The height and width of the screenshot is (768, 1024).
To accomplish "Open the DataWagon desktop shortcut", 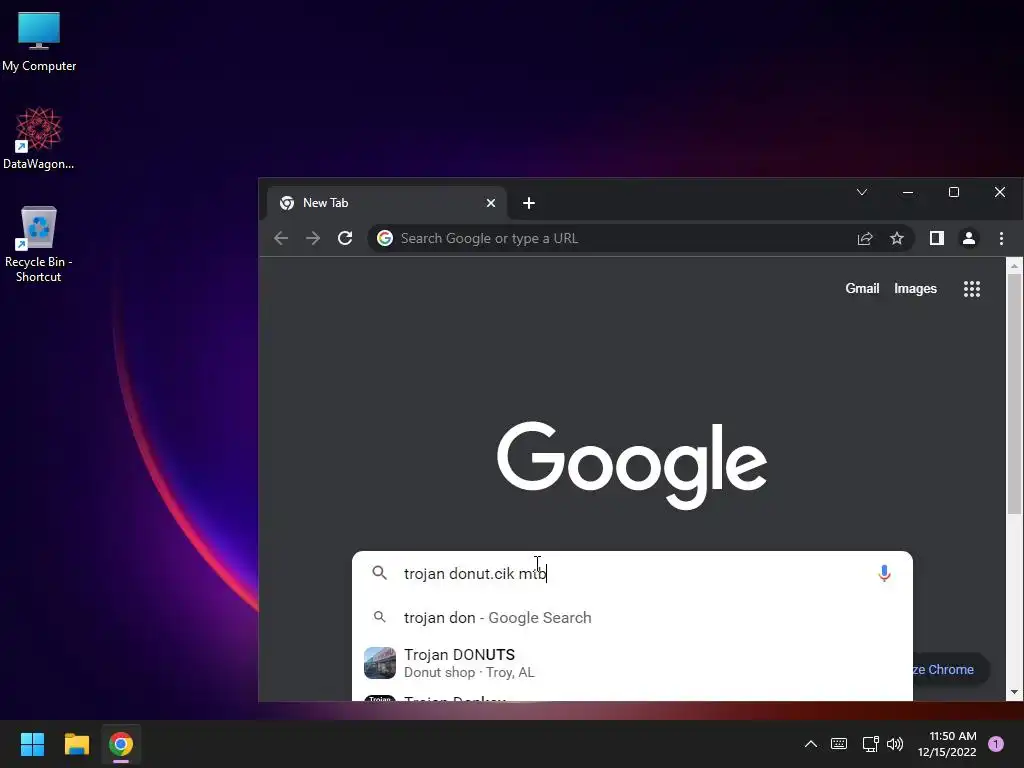I will [39, 138].
